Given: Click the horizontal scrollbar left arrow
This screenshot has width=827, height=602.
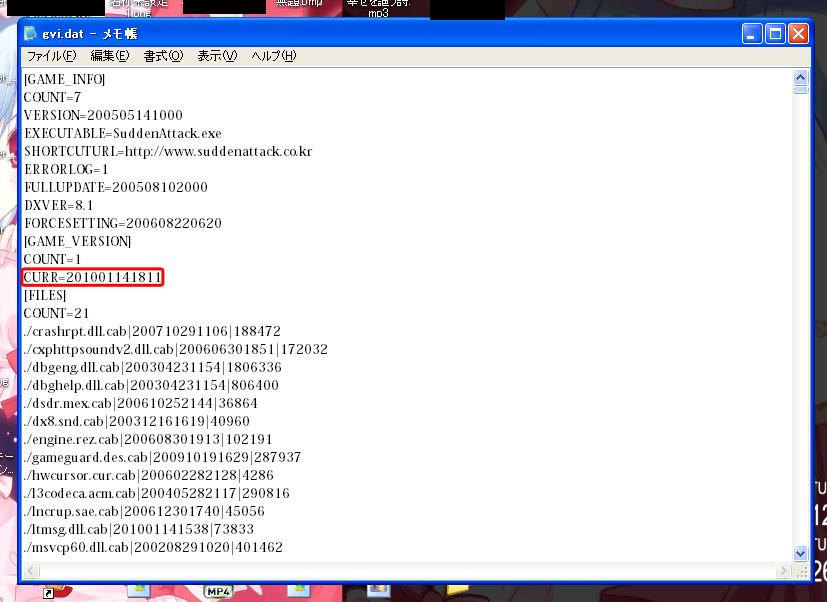Looking at the screenshot, I should tap(31, 570).
